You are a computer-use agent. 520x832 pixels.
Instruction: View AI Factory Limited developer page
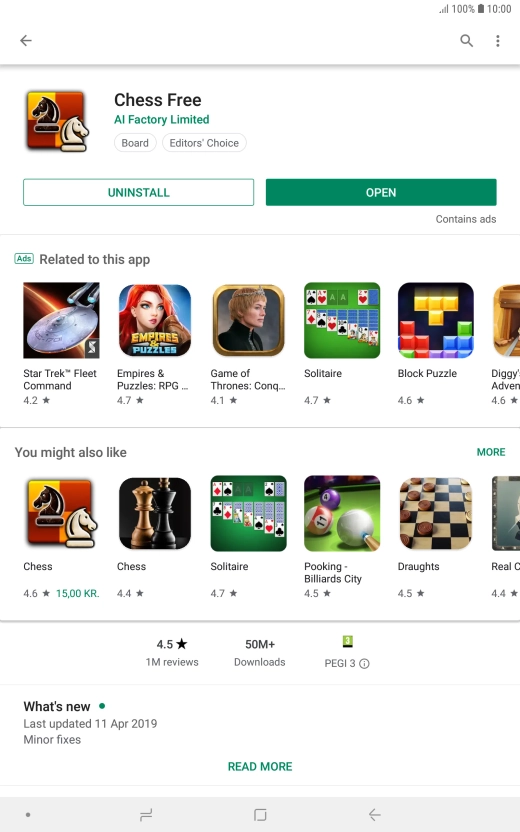pyautogui.click(x=162, y=119)
